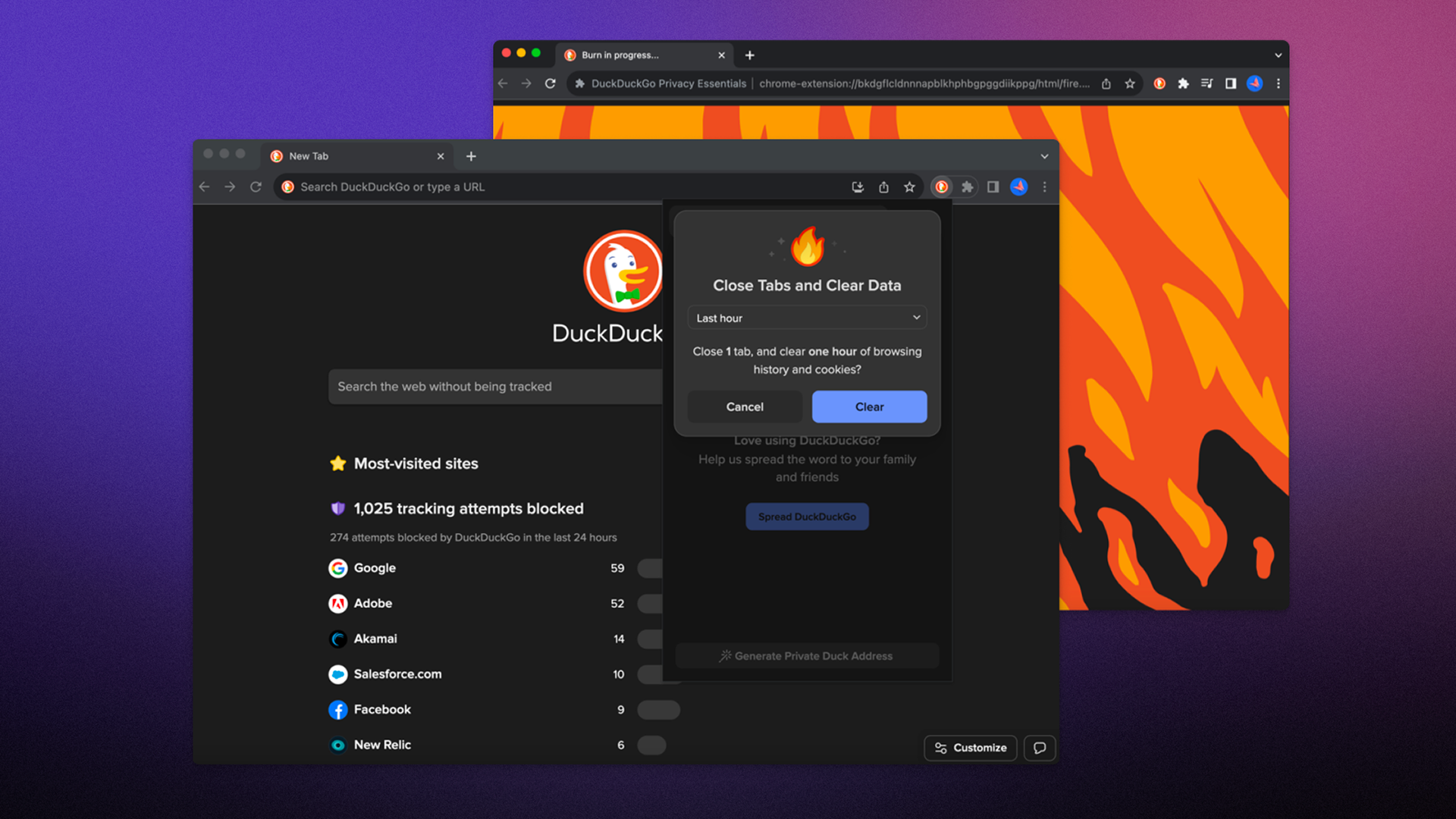Bookmark page with star icon in New Tab window
Screen dimensions: 1456x819
909,187
